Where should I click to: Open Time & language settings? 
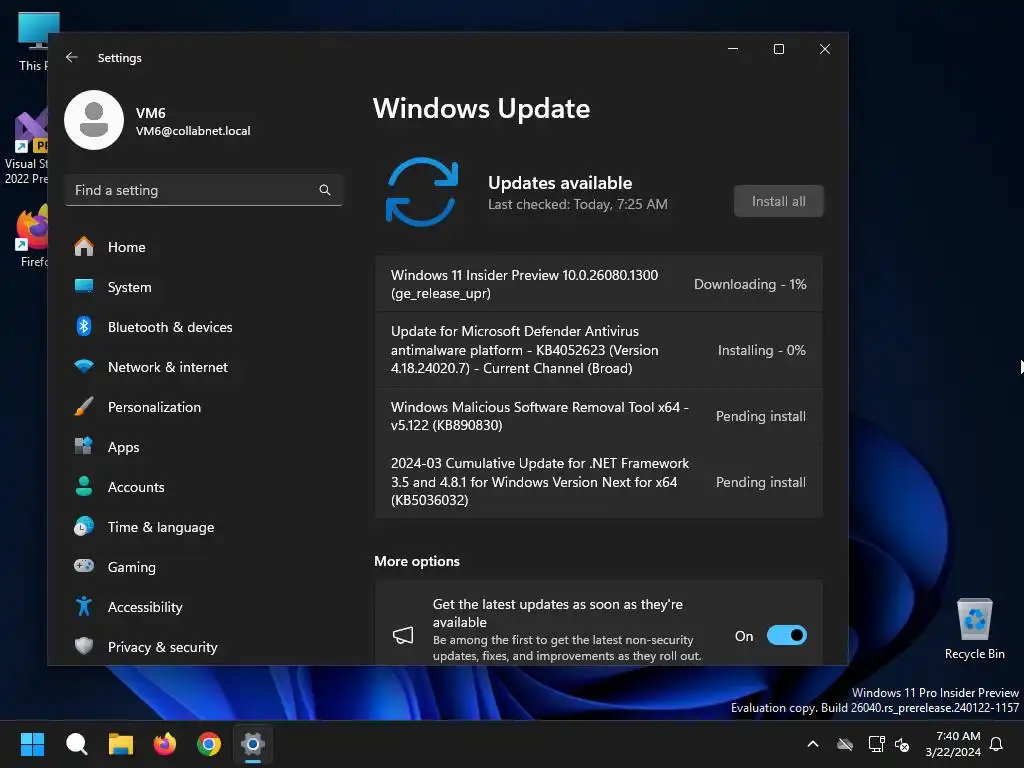[x=204, y=526]
